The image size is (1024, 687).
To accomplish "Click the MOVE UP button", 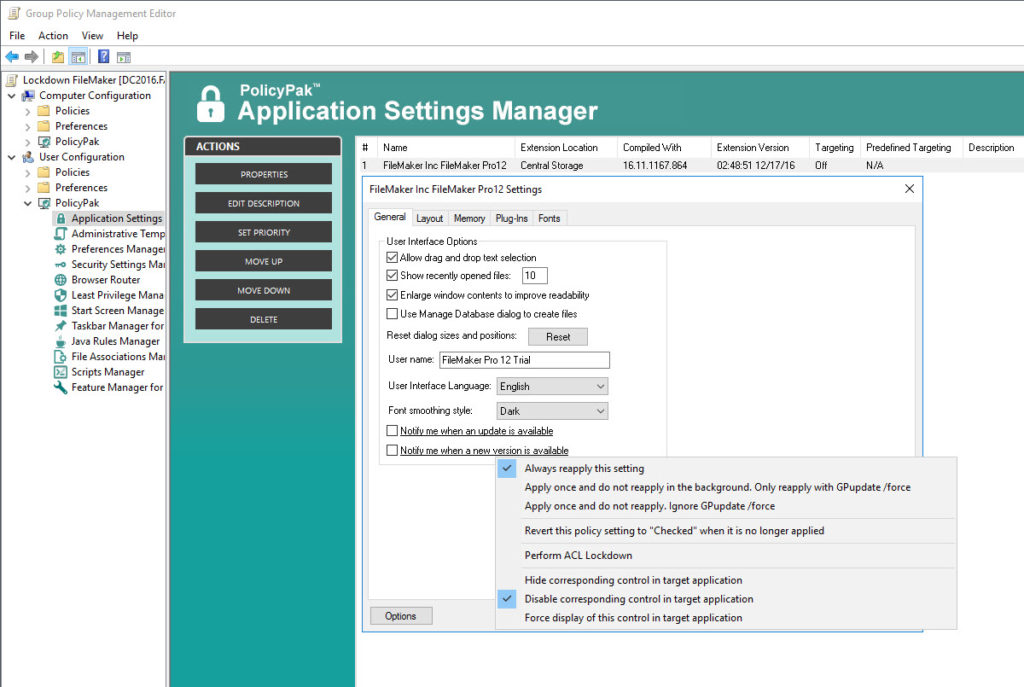I will (x=263, y=261).
